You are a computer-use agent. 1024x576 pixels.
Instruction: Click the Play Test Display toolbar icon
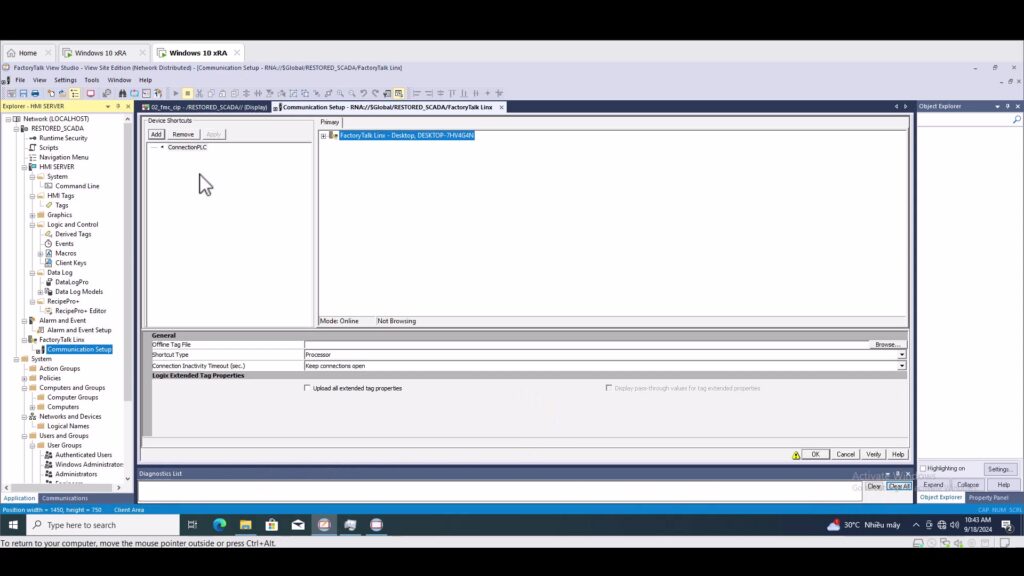coord(176,93)
